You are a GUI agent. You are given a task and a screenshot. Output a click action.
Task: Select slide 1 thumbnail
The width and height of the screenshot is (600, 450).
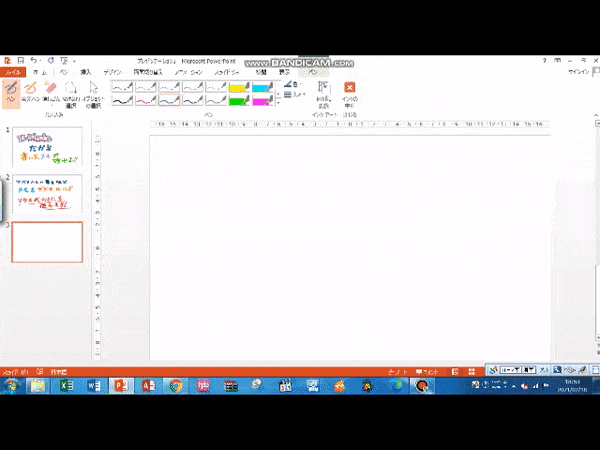tap(47, 148)
